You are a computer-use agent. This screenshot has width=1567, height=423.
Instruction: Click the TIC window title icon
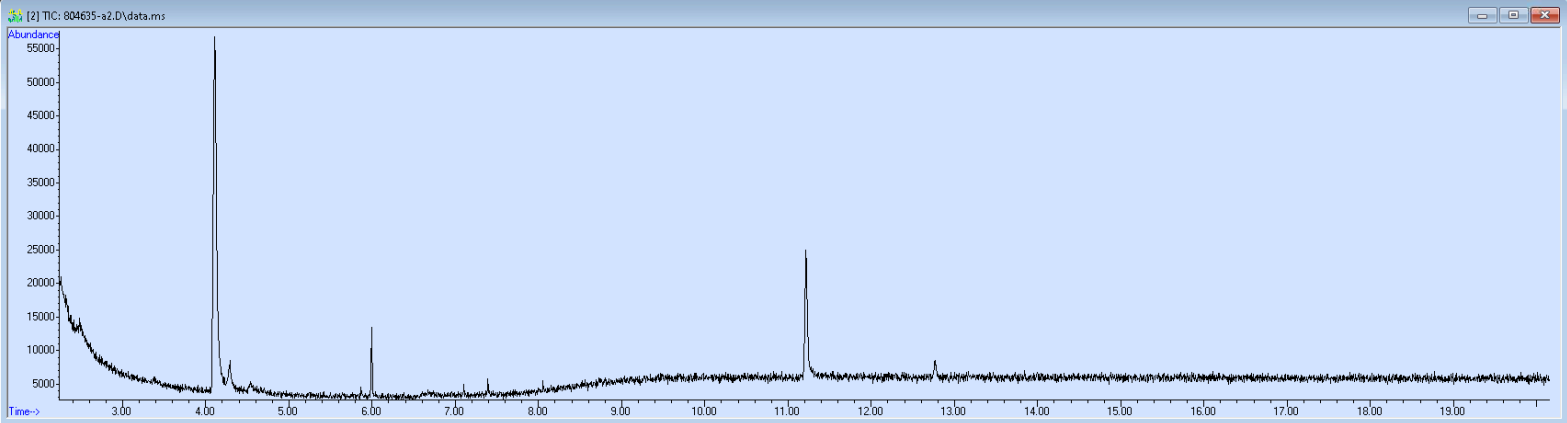[15, 15]
